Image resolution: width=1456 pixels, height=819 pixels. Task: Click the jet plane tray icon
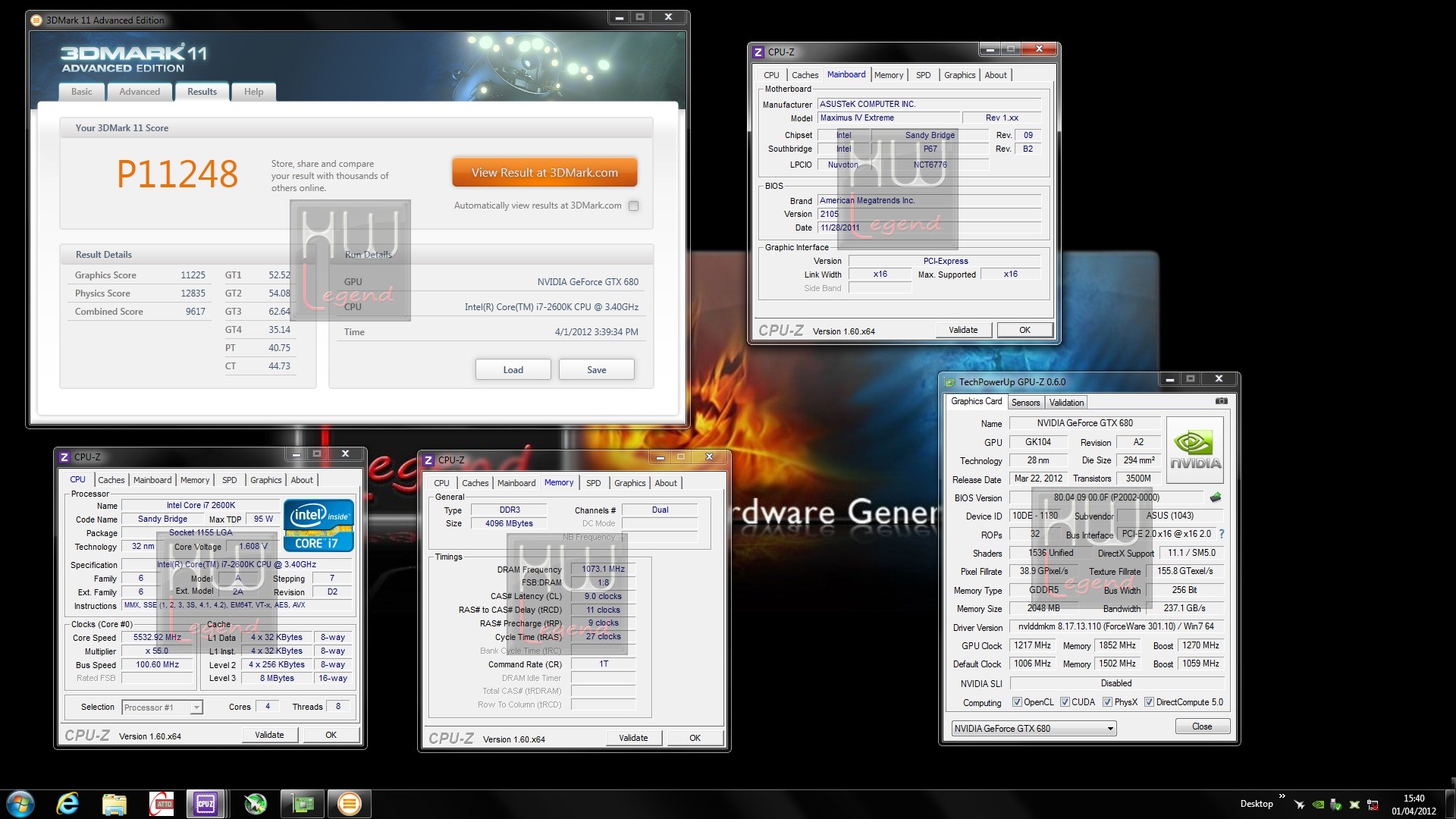pos(1300,805)
